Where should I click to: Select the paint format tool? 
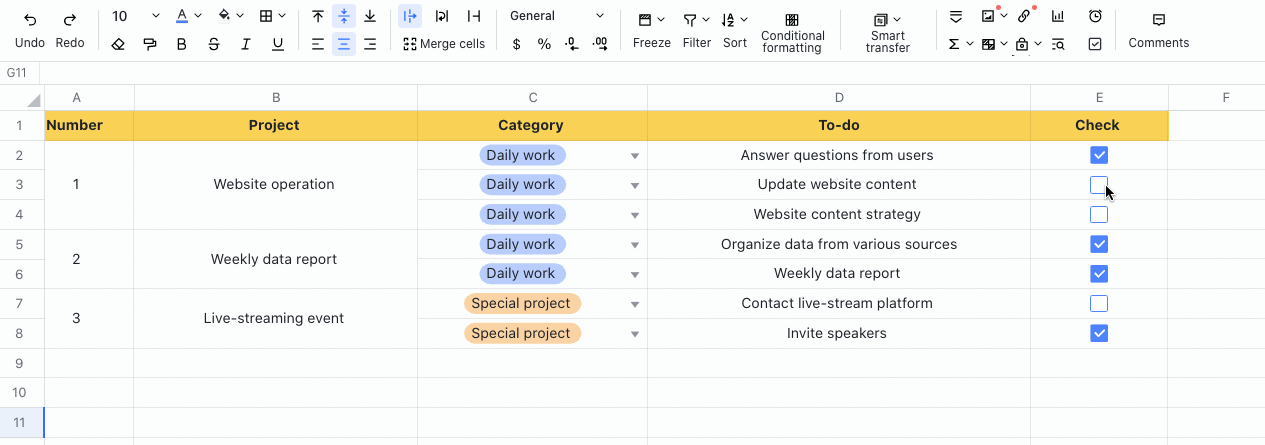(x=150, y=44)
